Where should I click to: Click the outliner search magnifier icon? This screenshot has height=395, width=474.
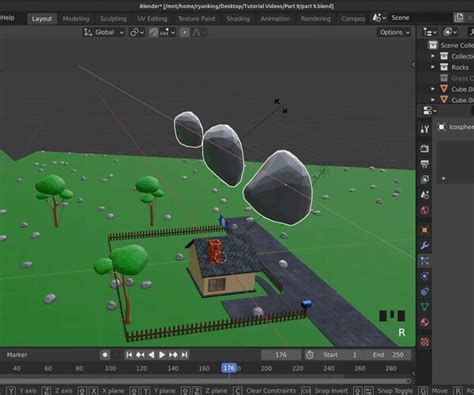click(471, 32)
